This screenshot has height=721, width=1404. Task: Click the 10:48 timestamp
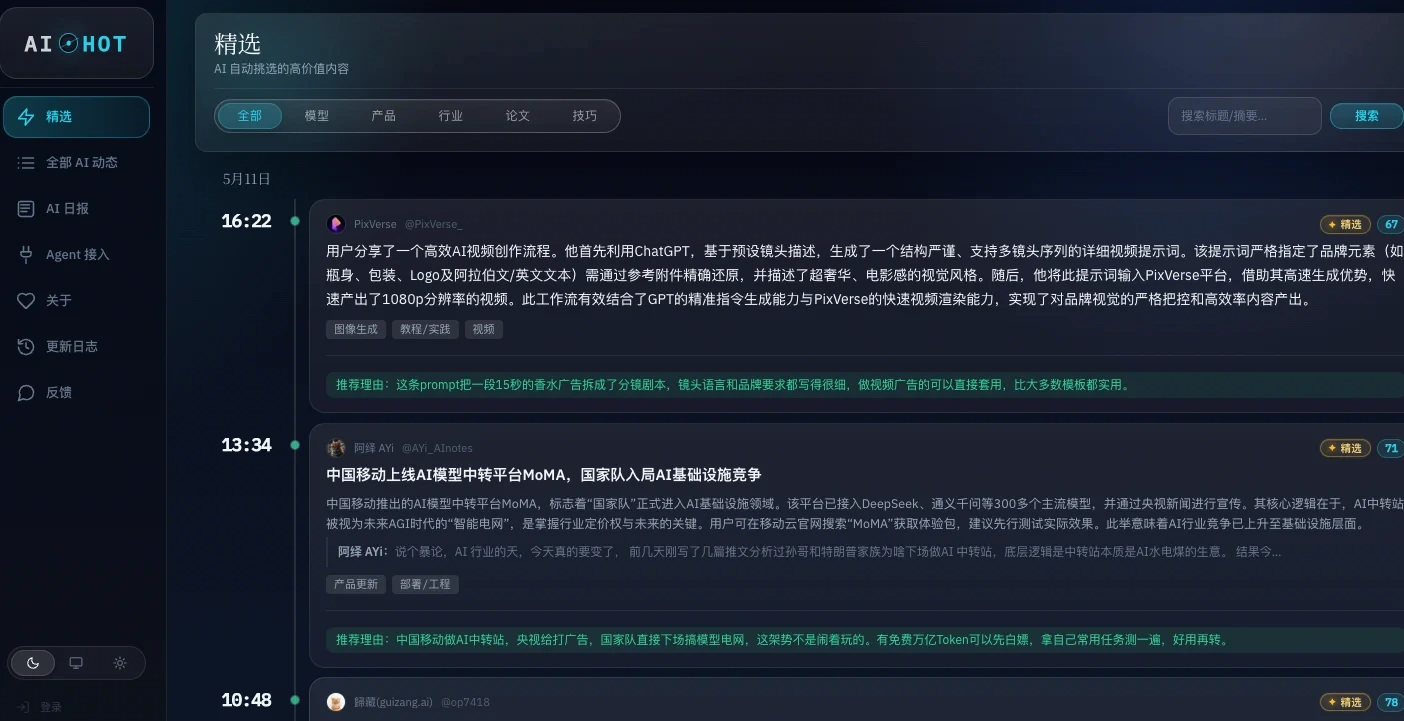coord(246,700)
